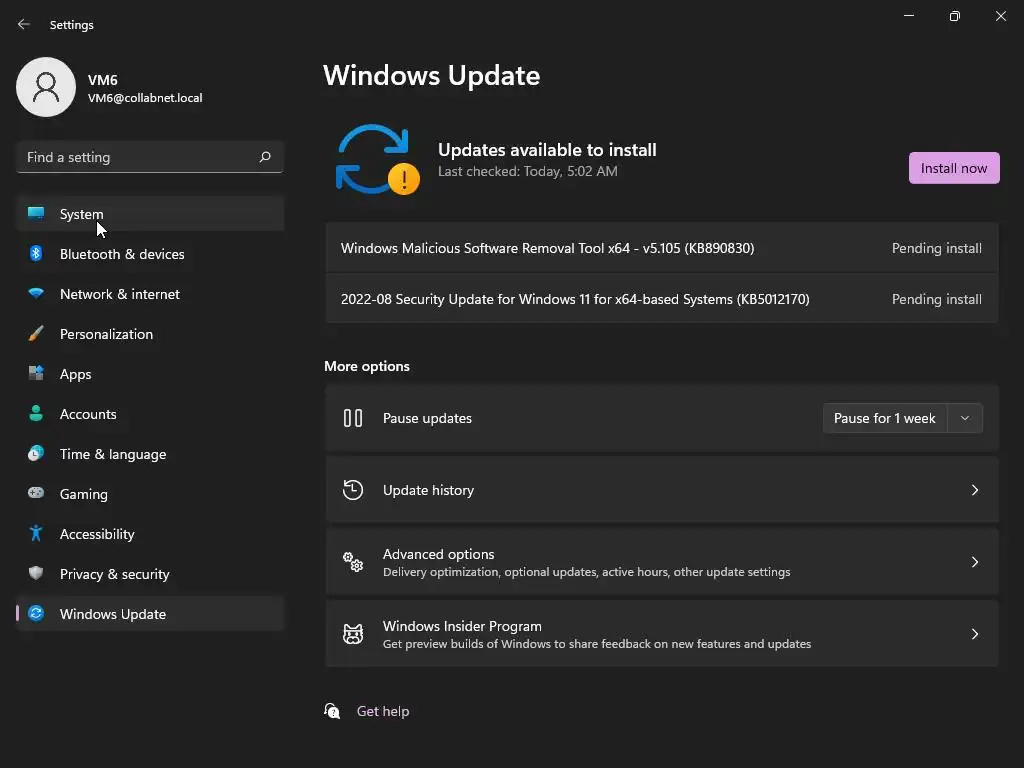Open the Update history chevron arrow
Viewport: 1024px width, 768px height.
click(974, 490)
